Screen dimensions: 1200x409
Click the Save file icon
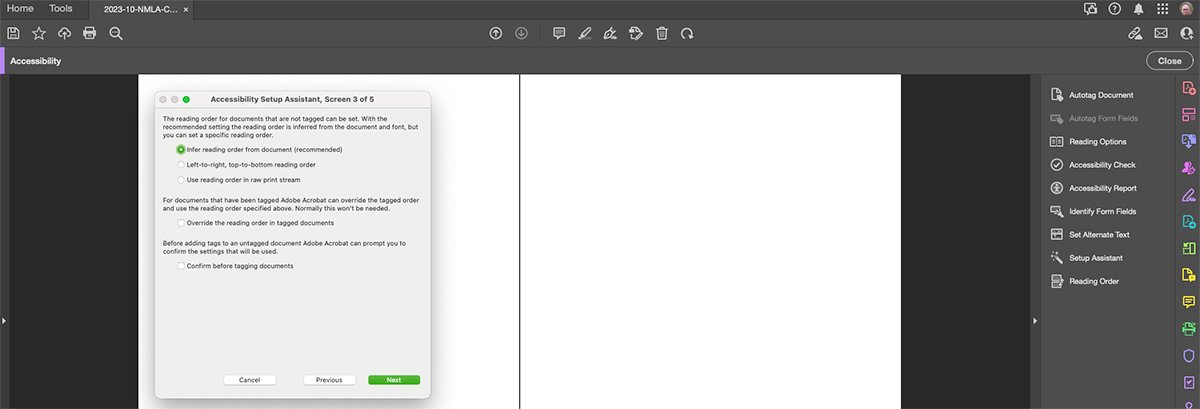point(13,33)
